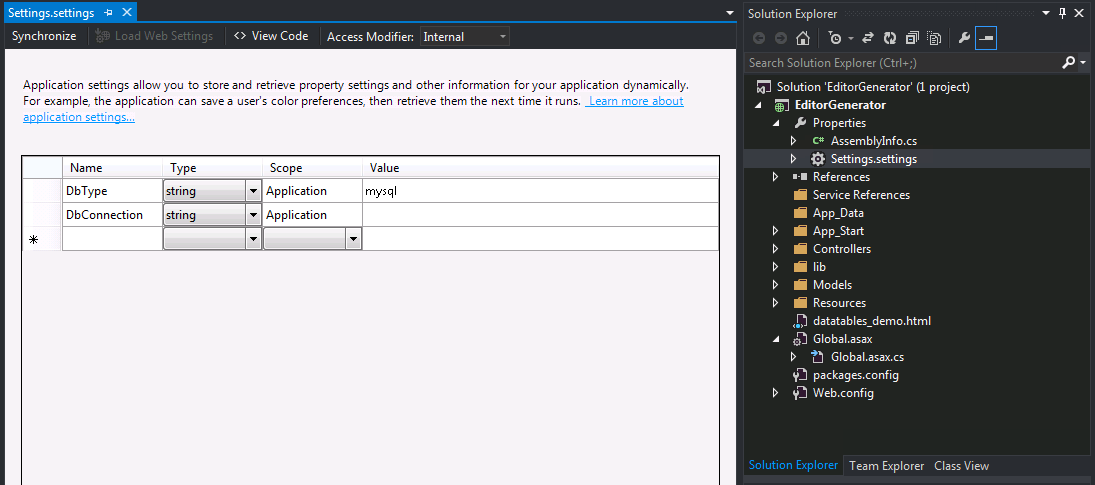Click Sync with Active Document arrows icon
This screenshot has height=485, width=1095.
[x=868, y=38]
